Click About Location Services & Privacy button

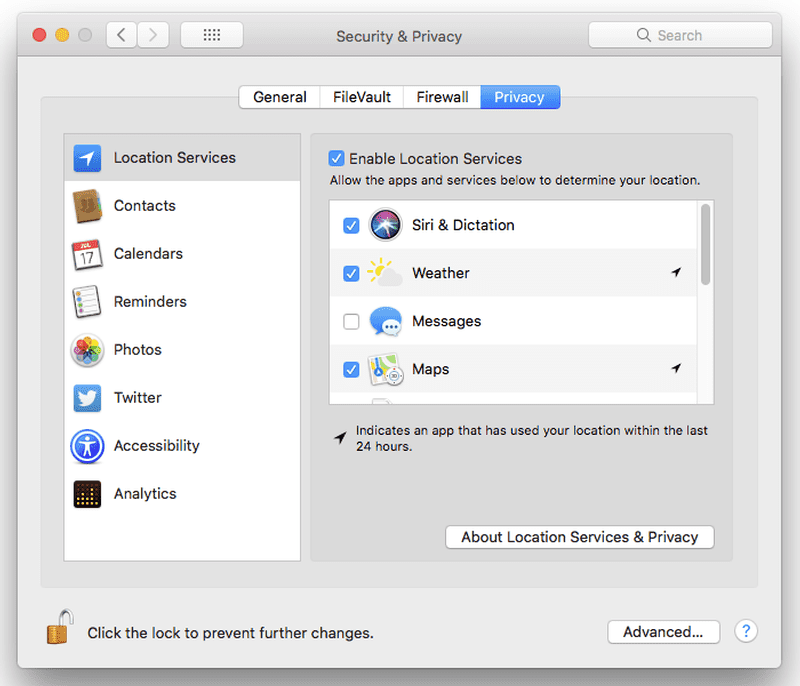pos(579,537)
